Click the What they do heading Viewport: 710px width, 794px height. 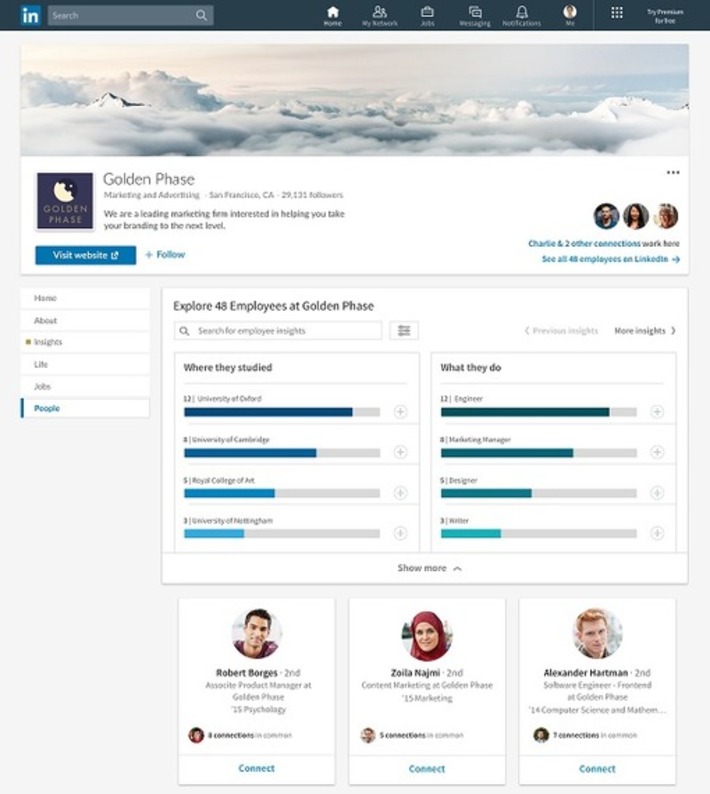(x=470, y=368)
